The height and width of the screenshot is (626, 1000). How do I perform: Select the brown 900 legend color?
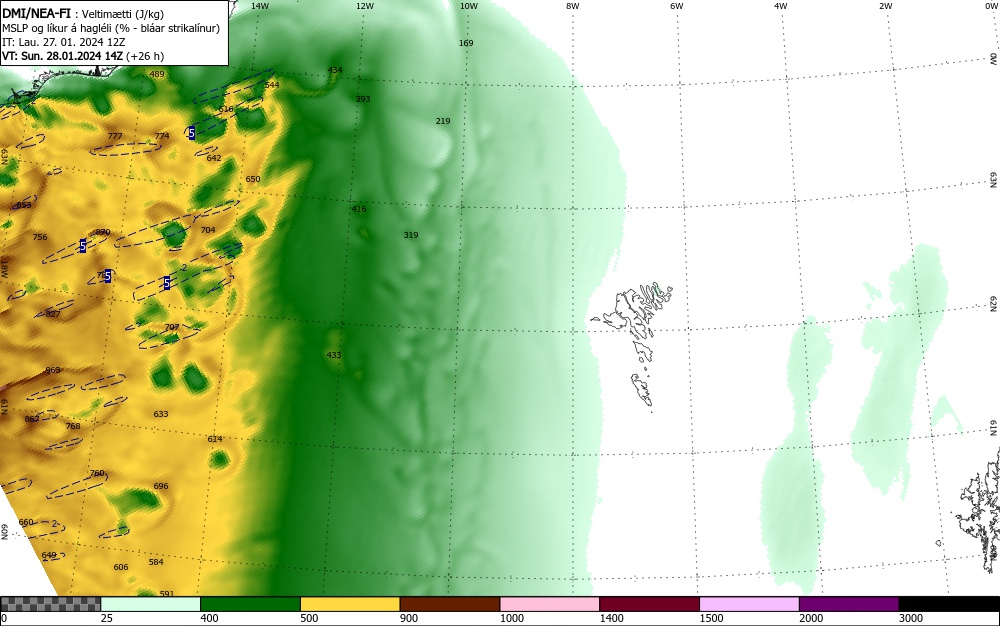pos(450,604)
